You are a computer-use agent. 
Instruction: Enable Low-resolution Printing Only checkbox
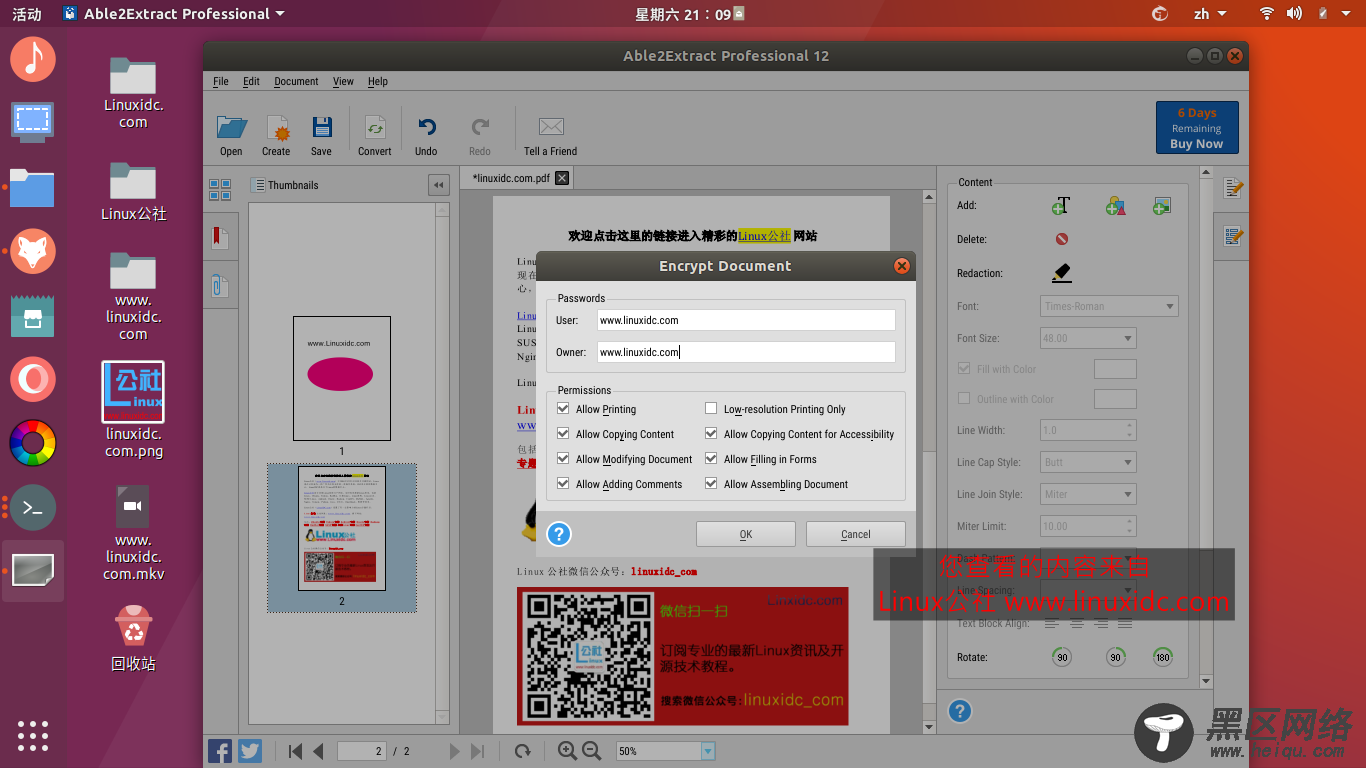711,409
